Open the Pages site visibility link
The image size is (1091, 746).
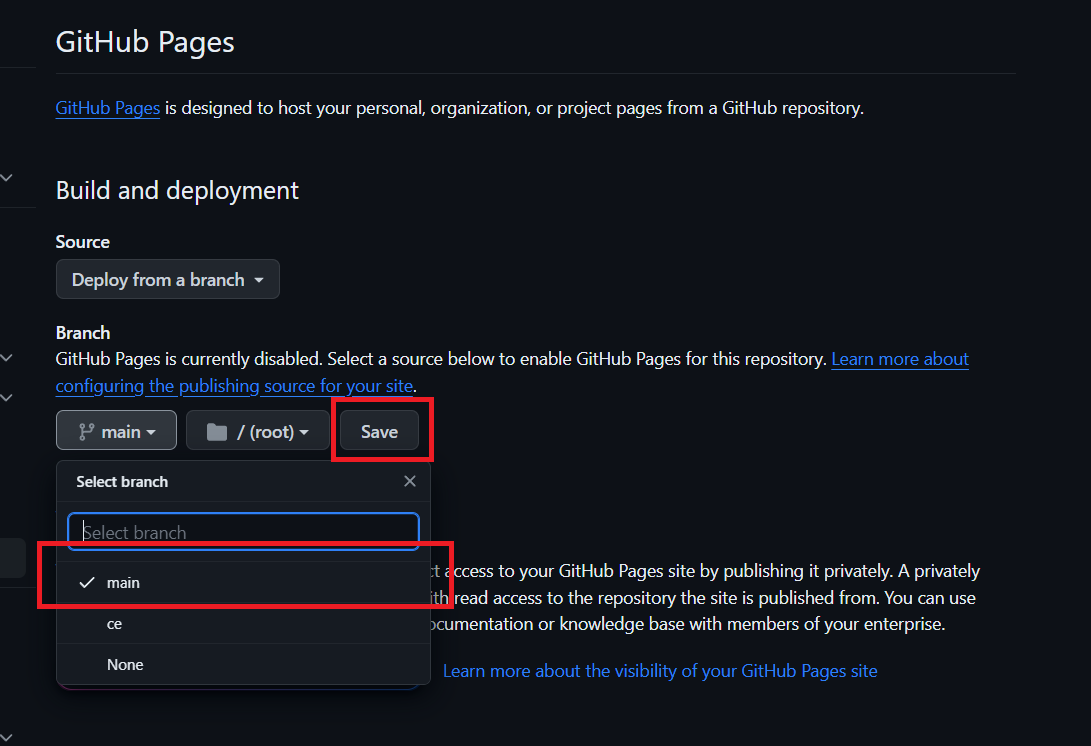click(660, 670)
